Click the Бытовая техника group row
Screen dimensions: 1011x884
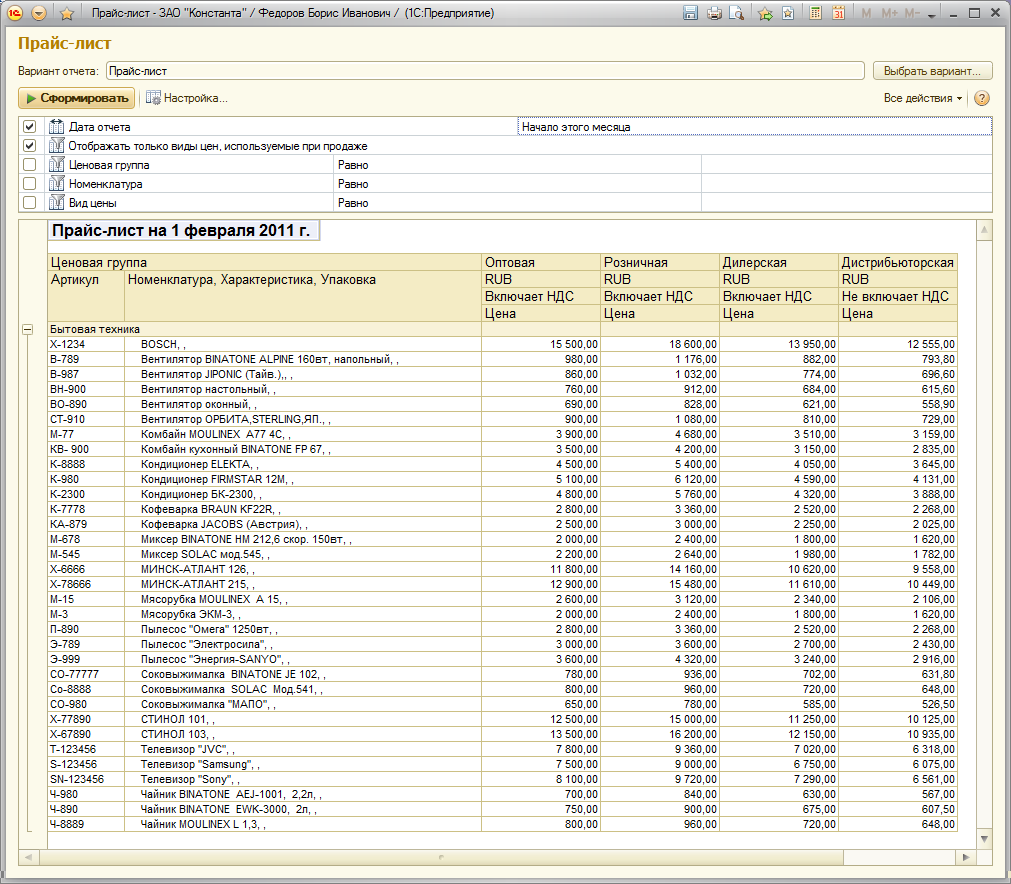264,329
